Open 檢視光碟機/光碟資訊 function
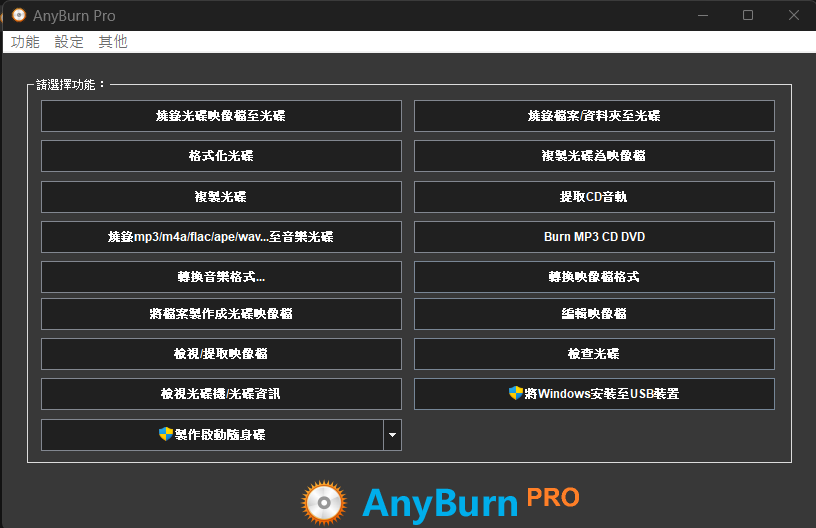This screenshot has width=816, height=528. click(x=221, y=394)
